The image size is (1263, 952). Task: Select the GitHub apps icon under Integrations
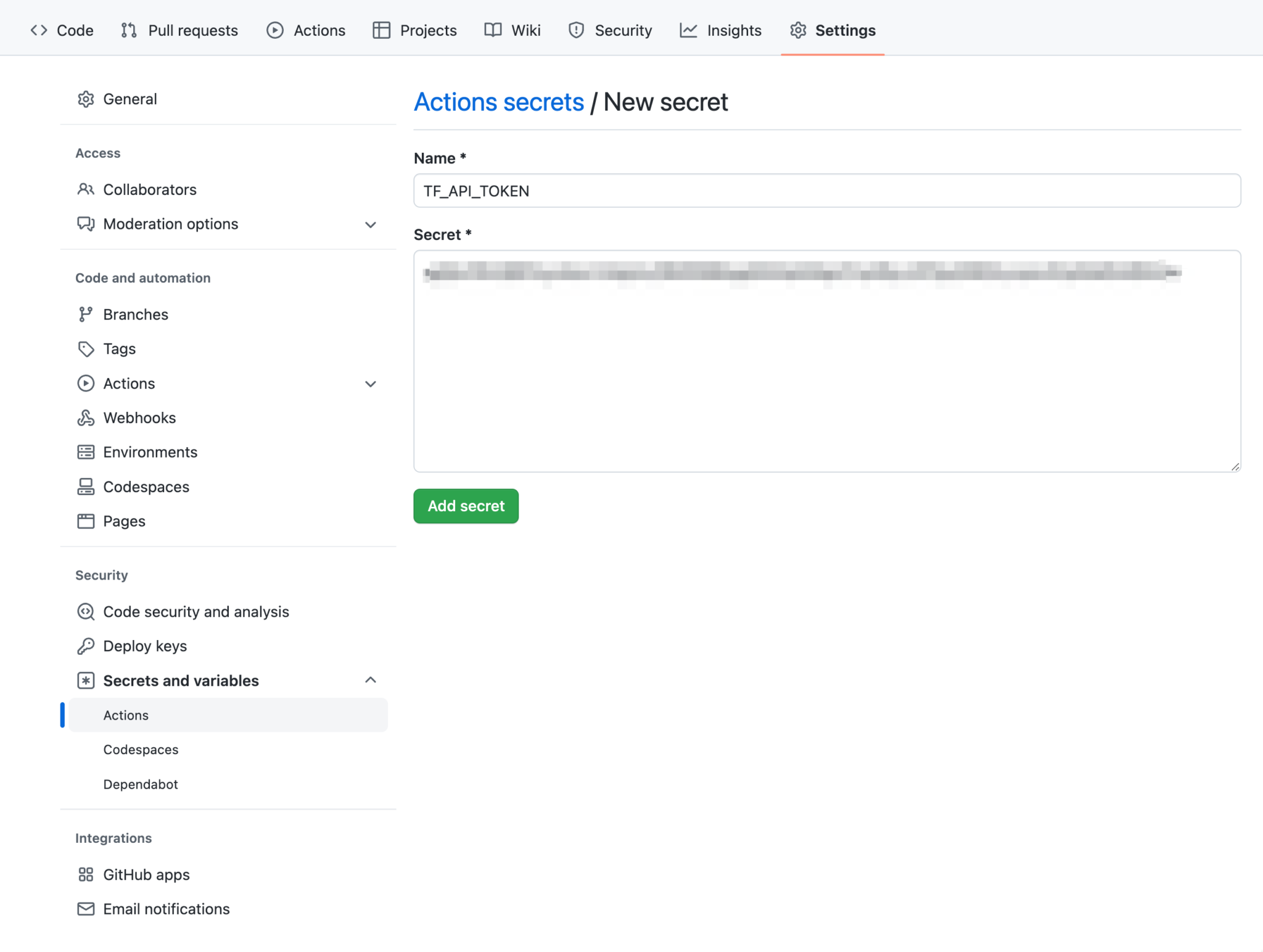[x=86, y=874]
